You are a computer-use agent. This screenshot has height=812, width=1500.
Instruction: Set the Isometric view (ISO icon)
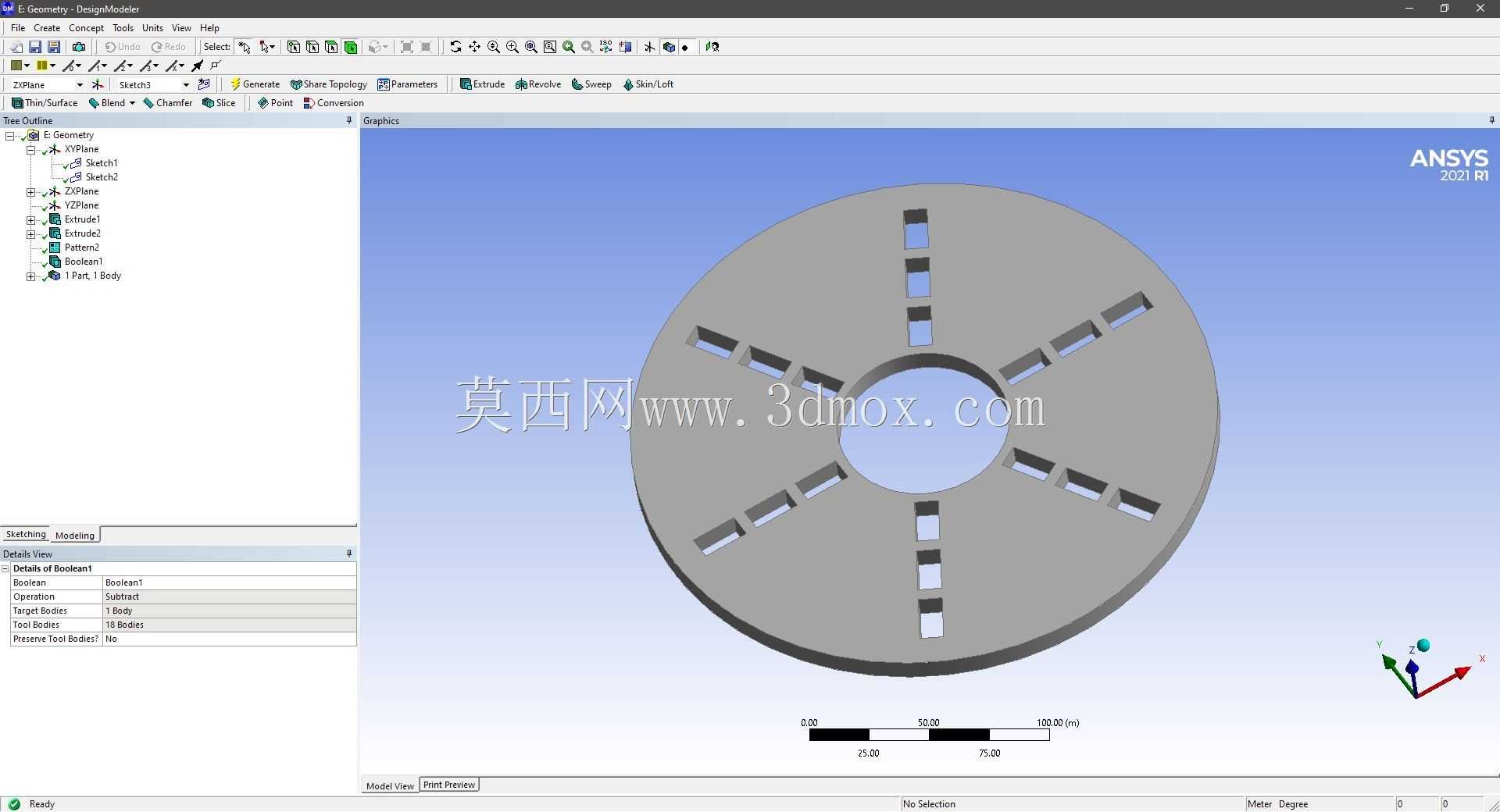(606, 47)
